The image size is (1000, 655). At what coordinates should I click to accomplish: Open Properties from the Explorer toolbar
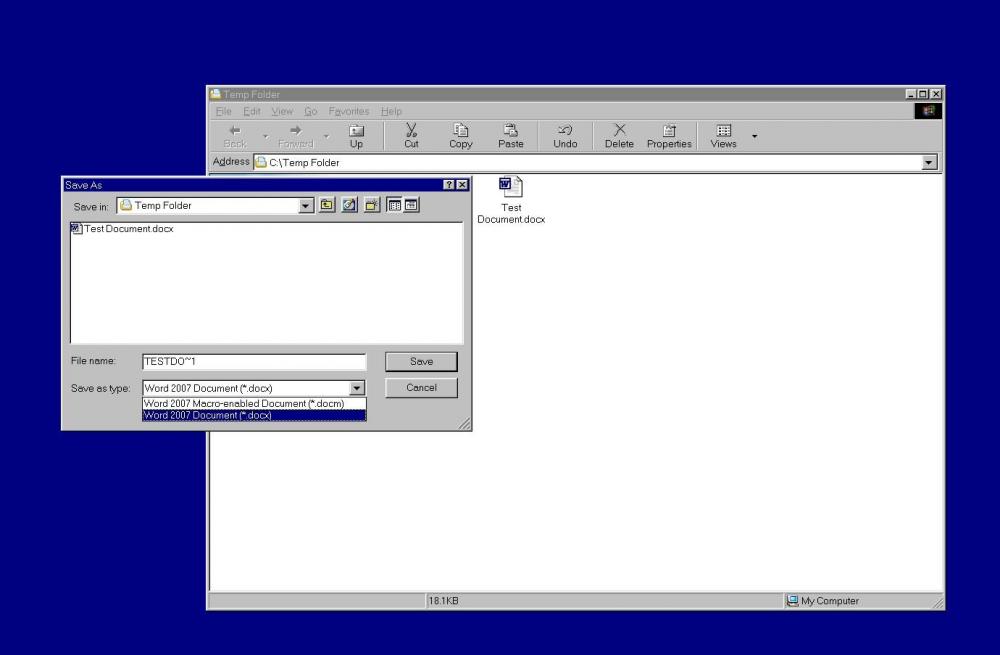click(x=669, y=135)
